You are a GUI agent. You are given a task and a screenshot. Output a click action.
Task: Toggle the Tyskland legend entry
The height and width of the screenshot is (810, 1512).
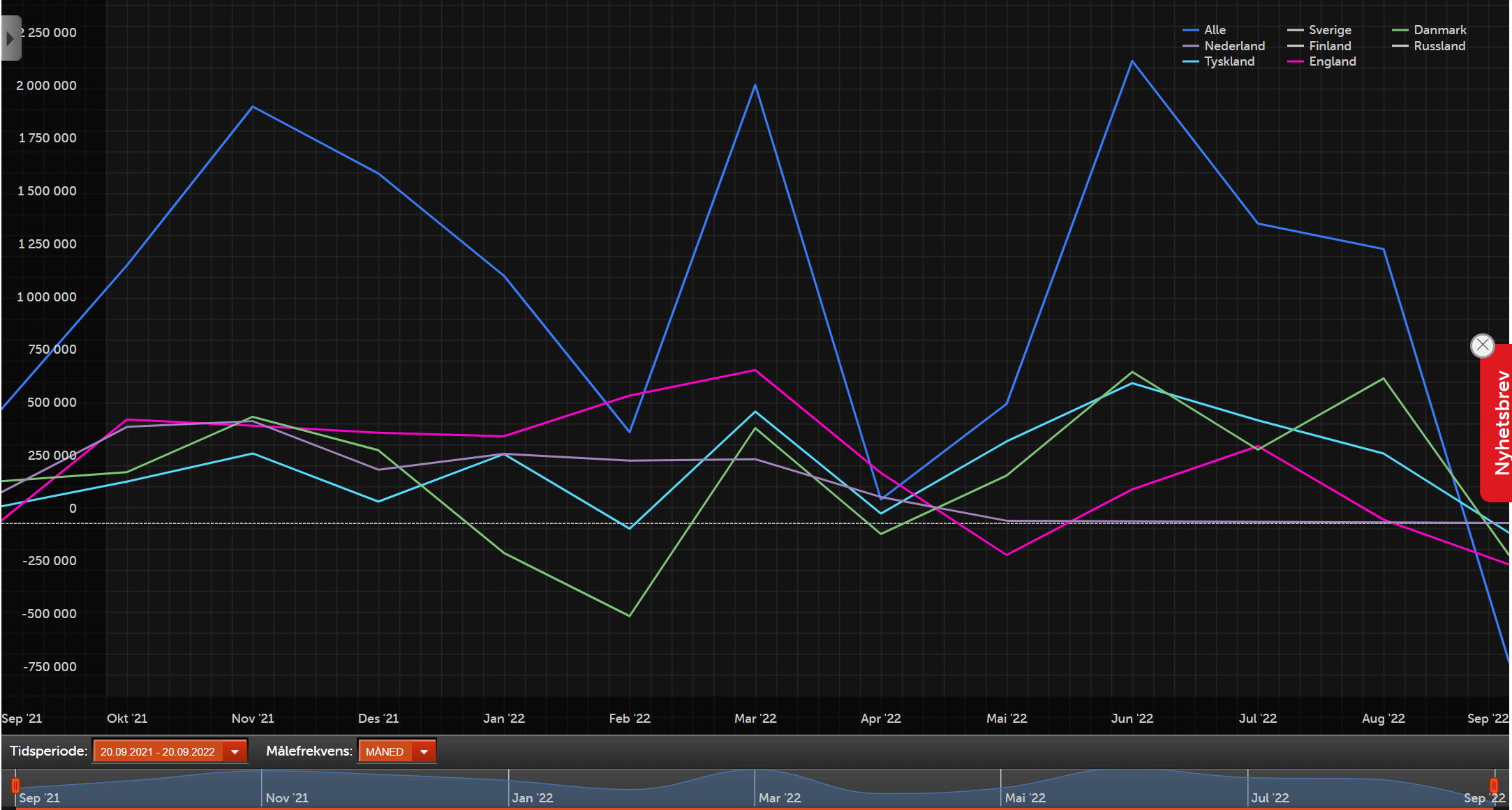[1229, 61]
